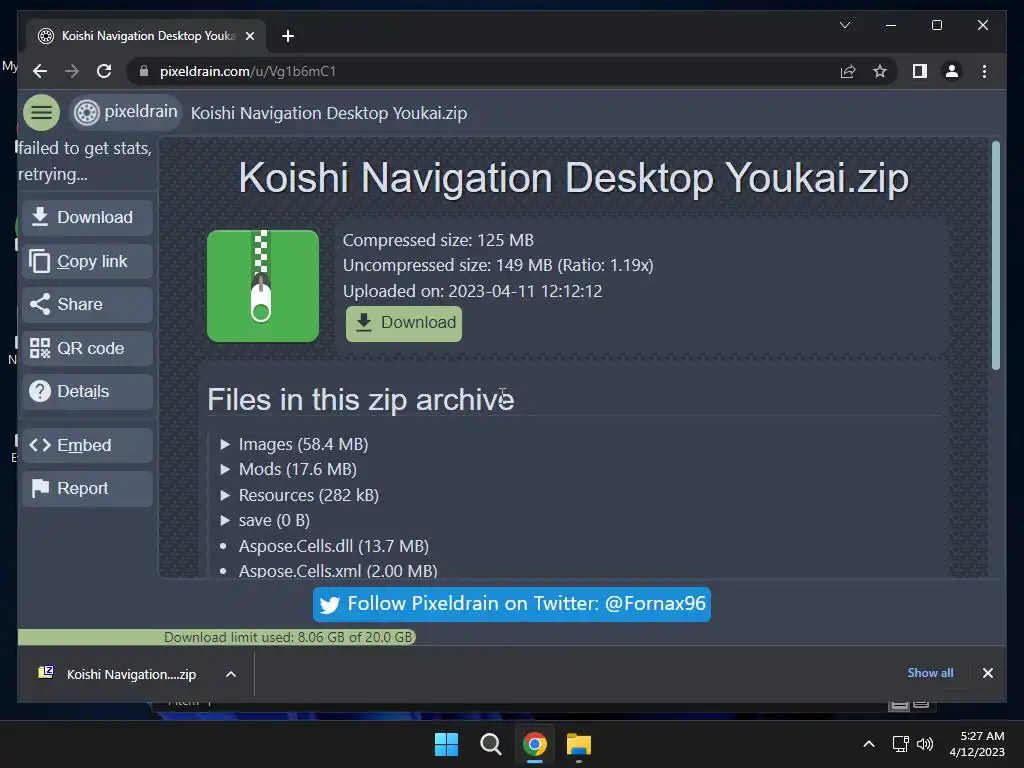The width and height of the screenshot is (1024, 768).
Task: Open the pixeldrain hamburger menu
Action: (x=41, y=112)
